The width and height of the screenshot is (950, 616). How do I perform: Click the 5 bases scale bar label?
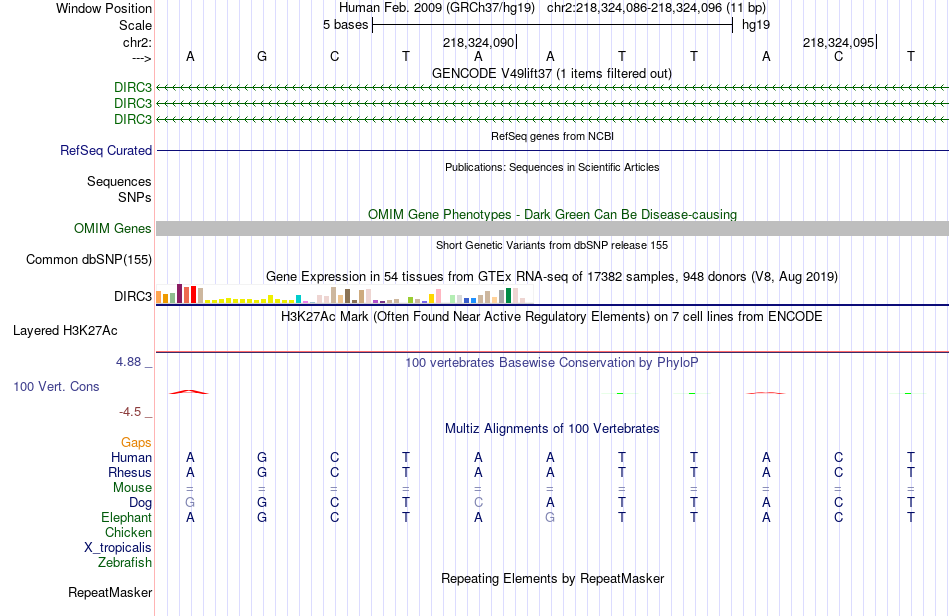[x=345, y=25]
